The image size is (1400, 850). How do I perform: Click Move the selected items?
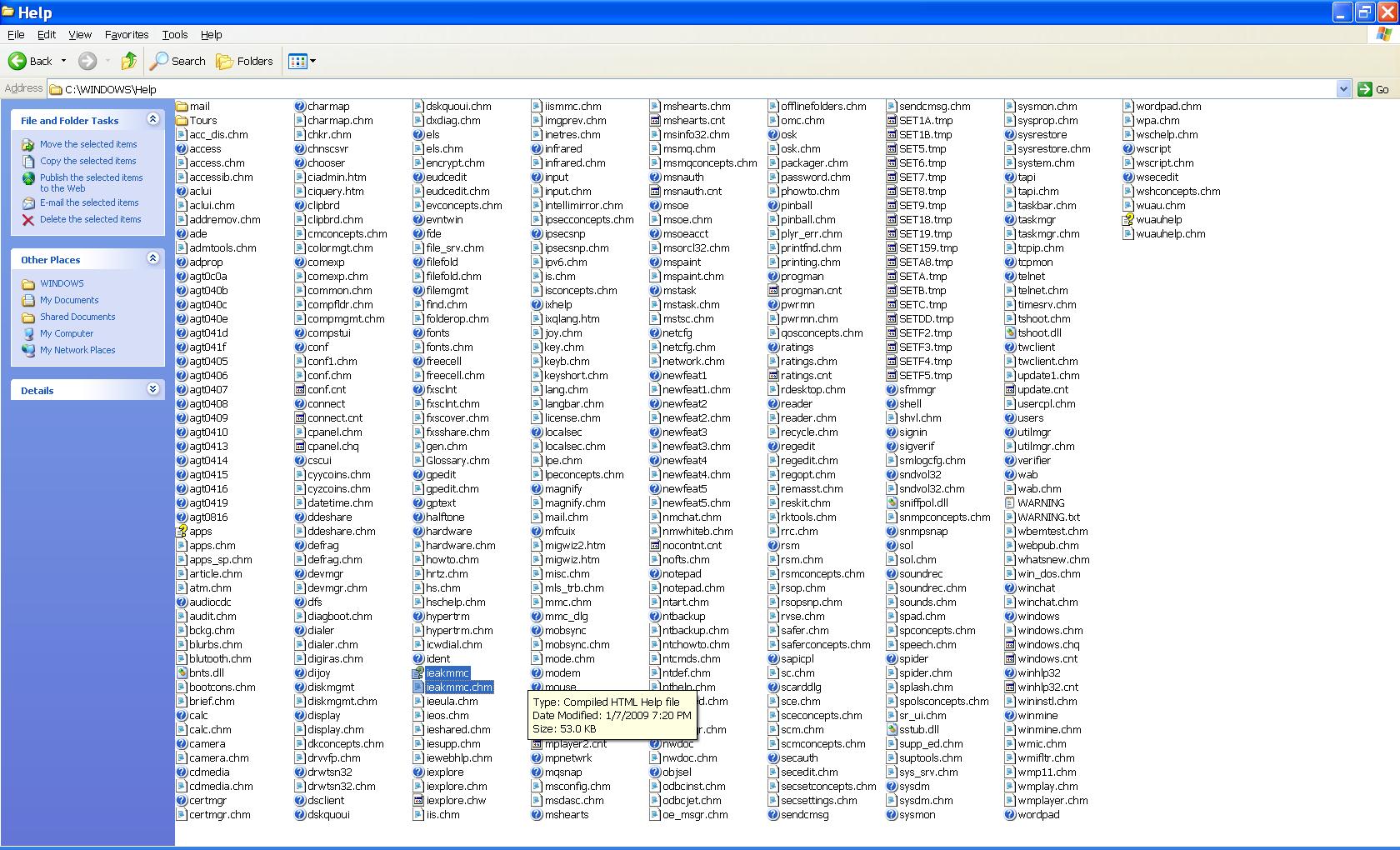coord(88,144)
